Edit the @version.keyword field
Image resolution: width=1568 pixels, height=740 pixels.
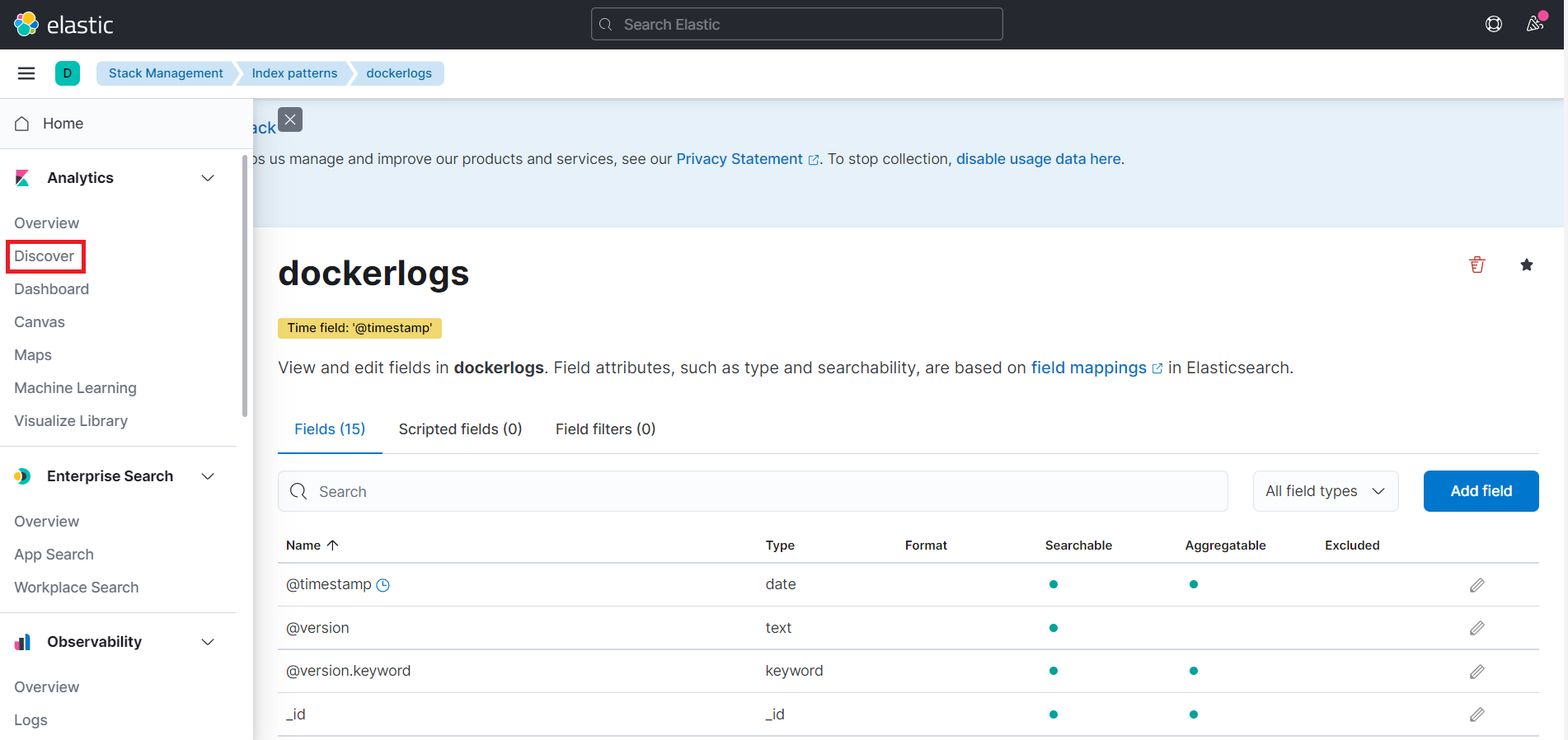pos(1477,672)
